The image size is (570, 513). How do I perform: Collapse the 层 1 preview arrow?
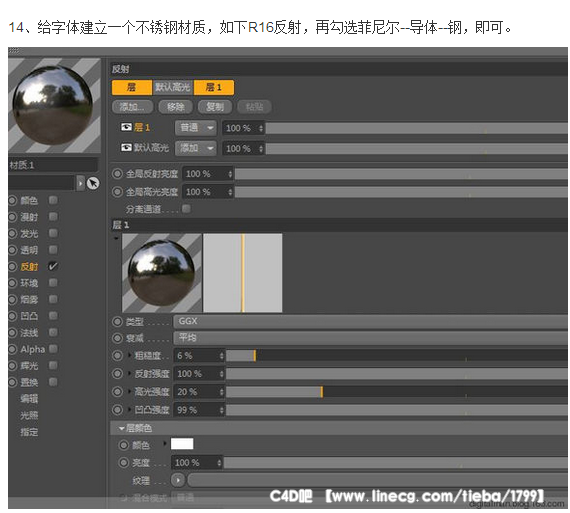pyautogui.click(x=116, y=239)
